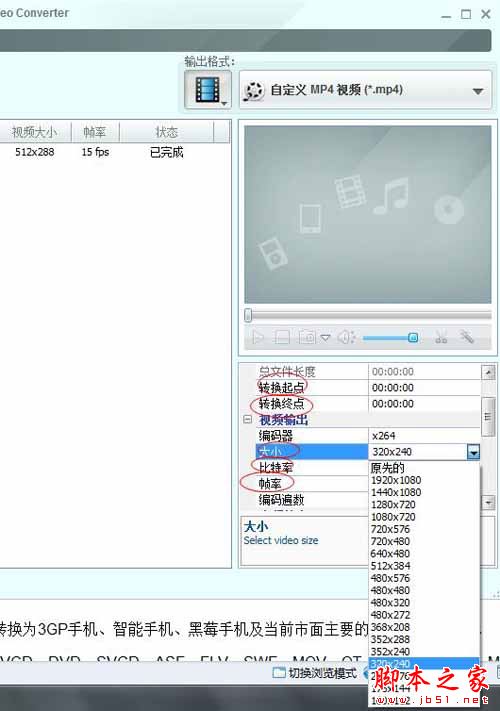Select the 512x288 cell in the file row

tap(34, 152)
